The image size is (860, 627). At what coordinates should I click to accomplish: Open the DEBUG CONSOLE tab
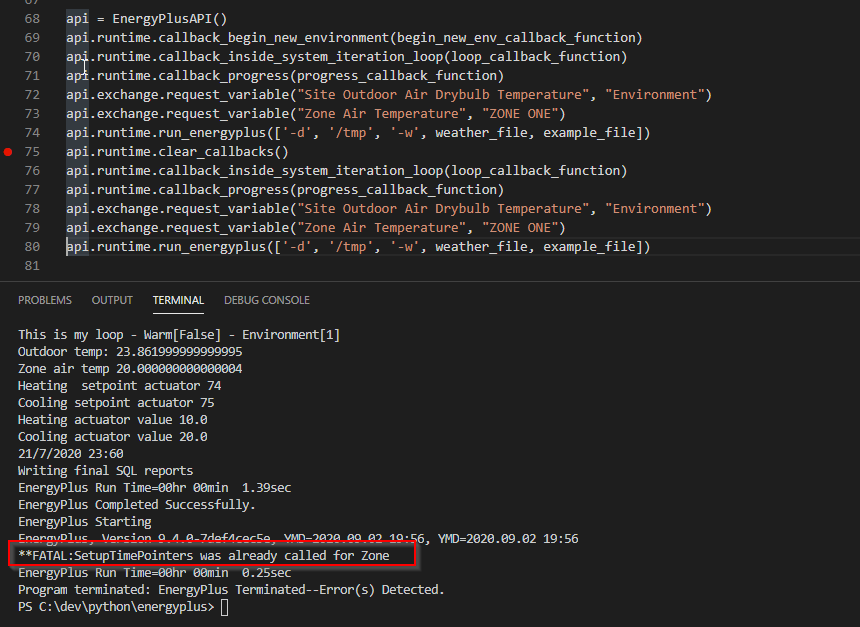pos(267,300)
